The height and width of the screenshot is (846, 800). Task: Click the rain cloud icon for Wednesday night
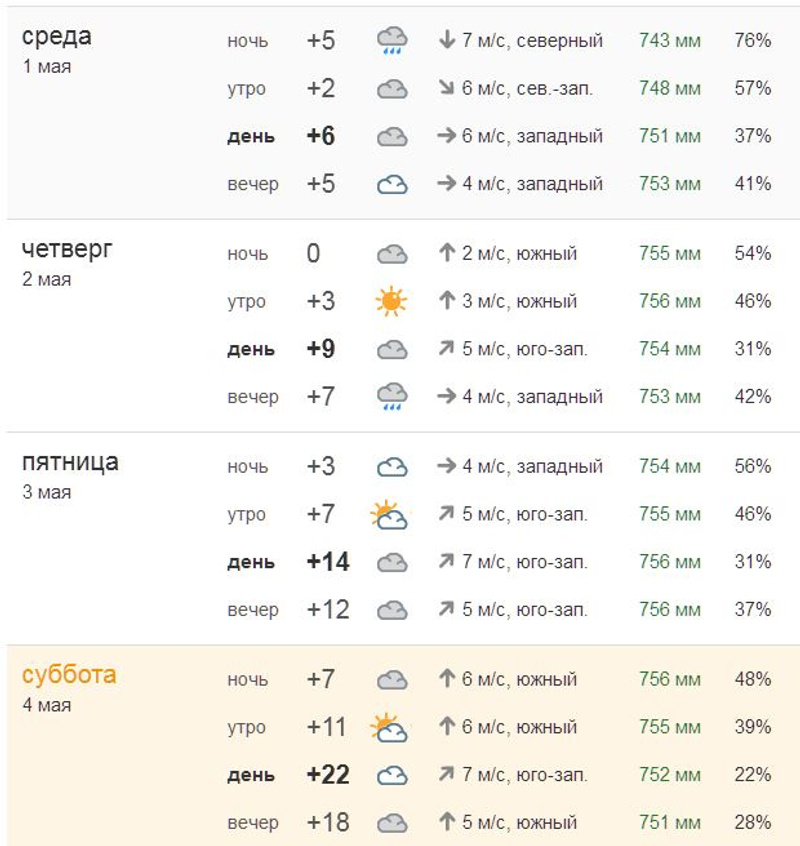click(392, 41)
